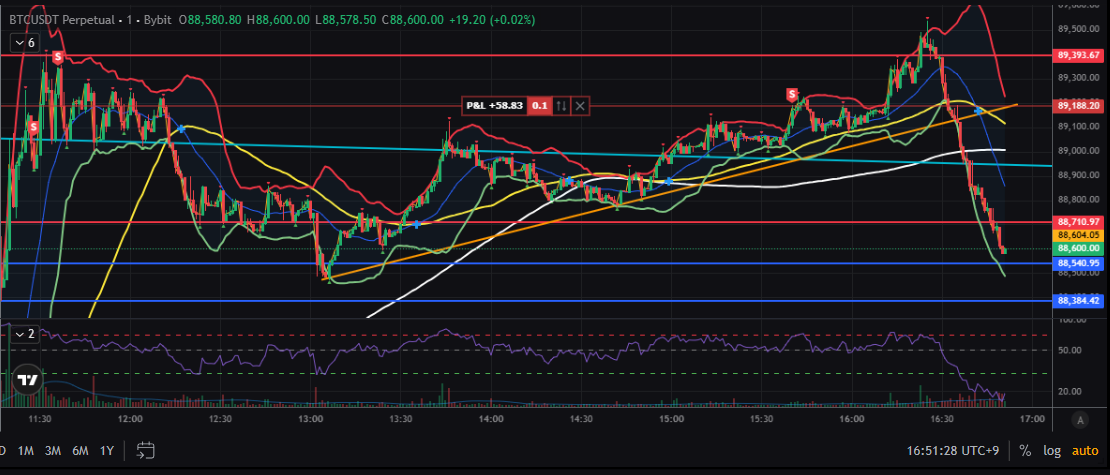Image resolution: width=1110 pixels, height=475 pixels.
Task: Click the sell marker S near 15:40
Action: click(x=792, y=94)
